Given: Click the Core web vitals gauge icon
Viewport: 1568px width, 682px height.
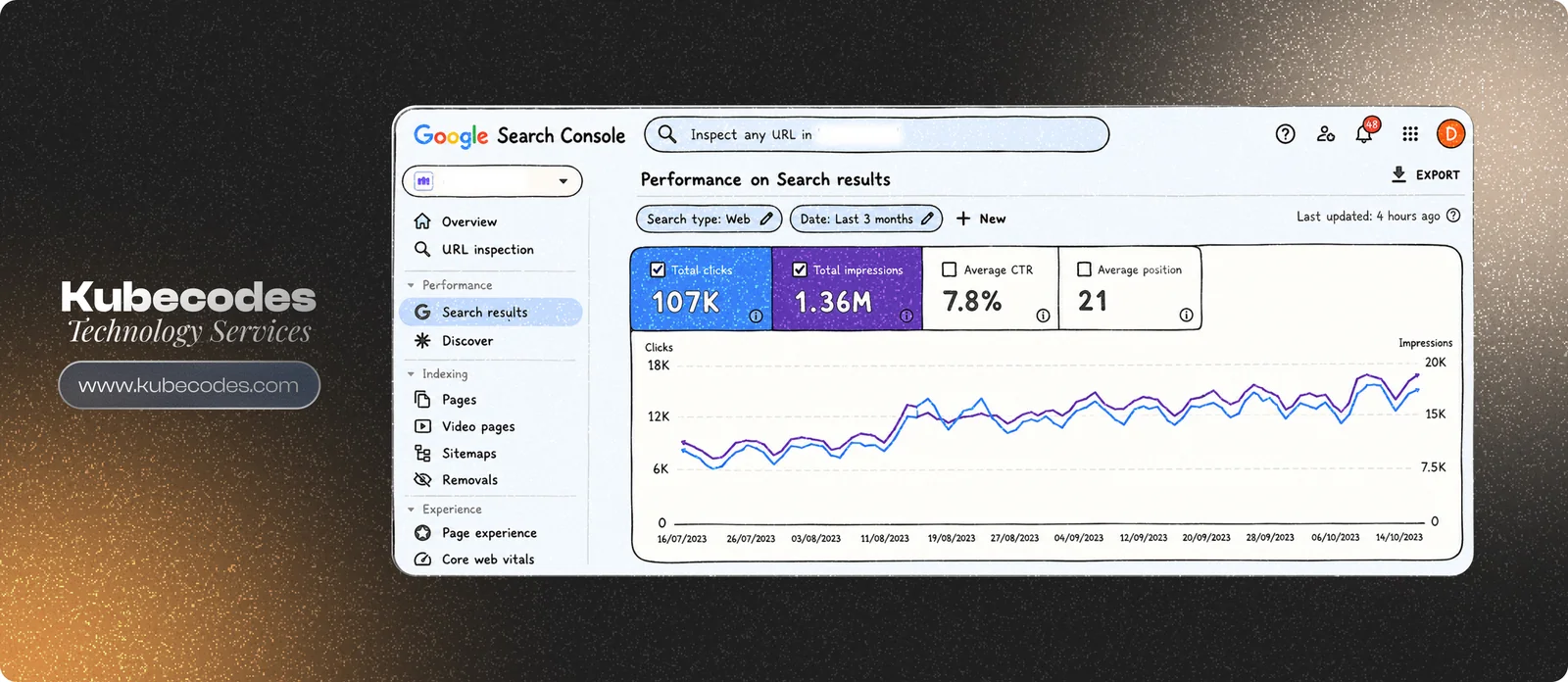Looking at the screenshot, I should [422, 560].
